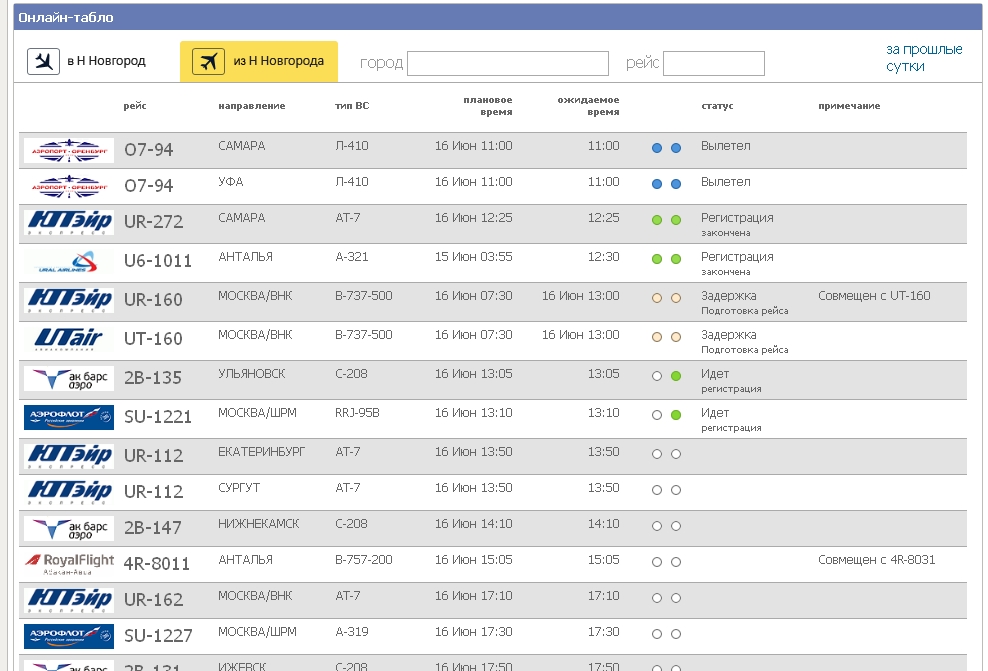Click the 'тип ВС' column header
This screenshot has height=671, width=988.
pyautogui.click(x=352, y=106)
